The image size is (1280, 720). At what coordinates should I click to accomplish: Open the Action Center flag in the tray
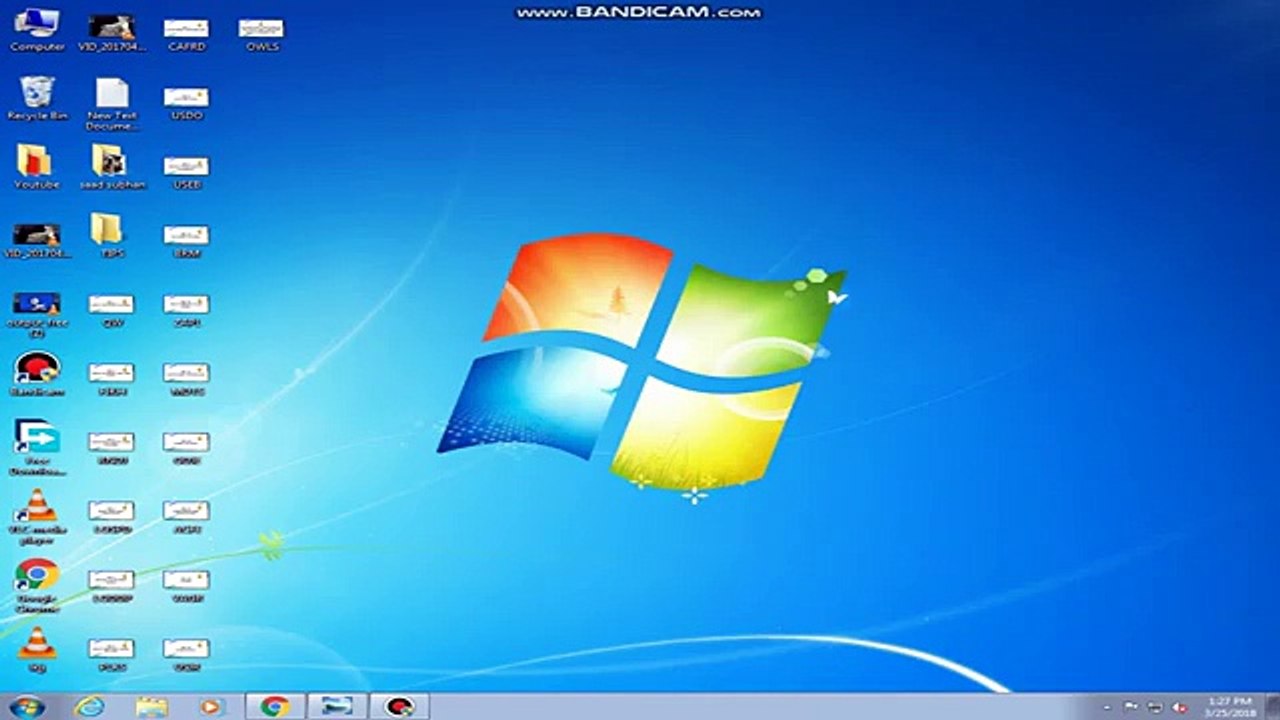[1131, 707]
